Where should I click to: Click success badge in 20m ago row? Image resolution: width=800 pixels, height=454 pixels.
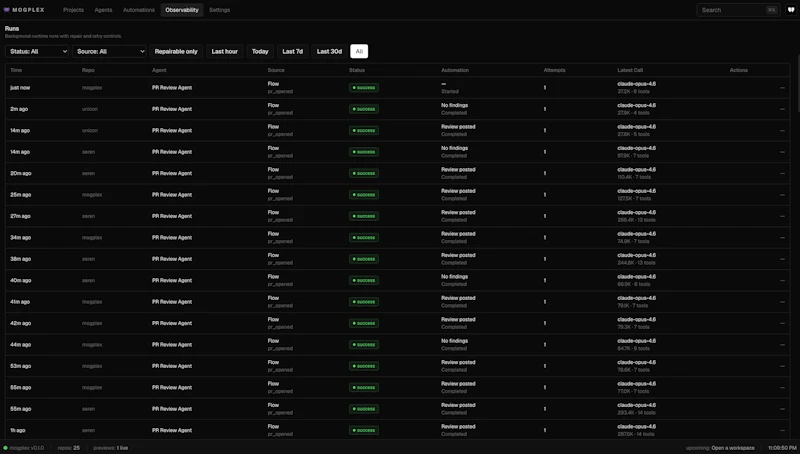click(x=364, y=173)
